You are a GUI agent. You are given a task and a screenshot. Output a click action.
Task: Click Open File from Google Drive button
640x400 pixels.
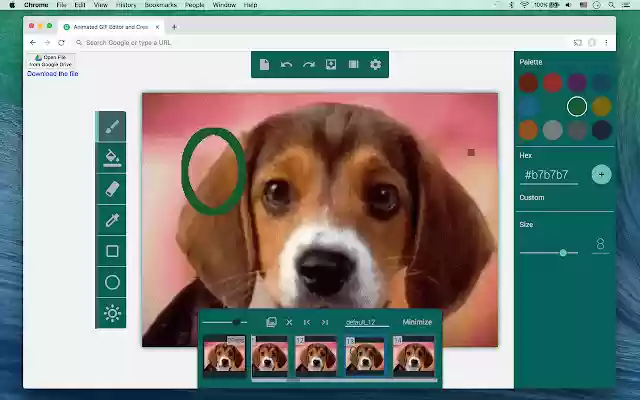coord(51,61)
